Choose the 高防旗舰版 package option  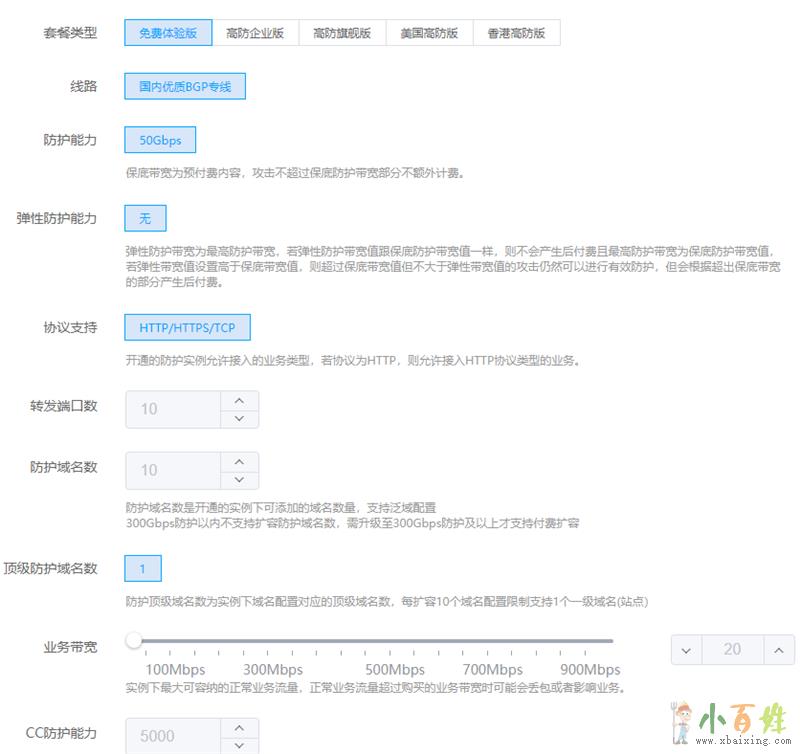(342, 33)
